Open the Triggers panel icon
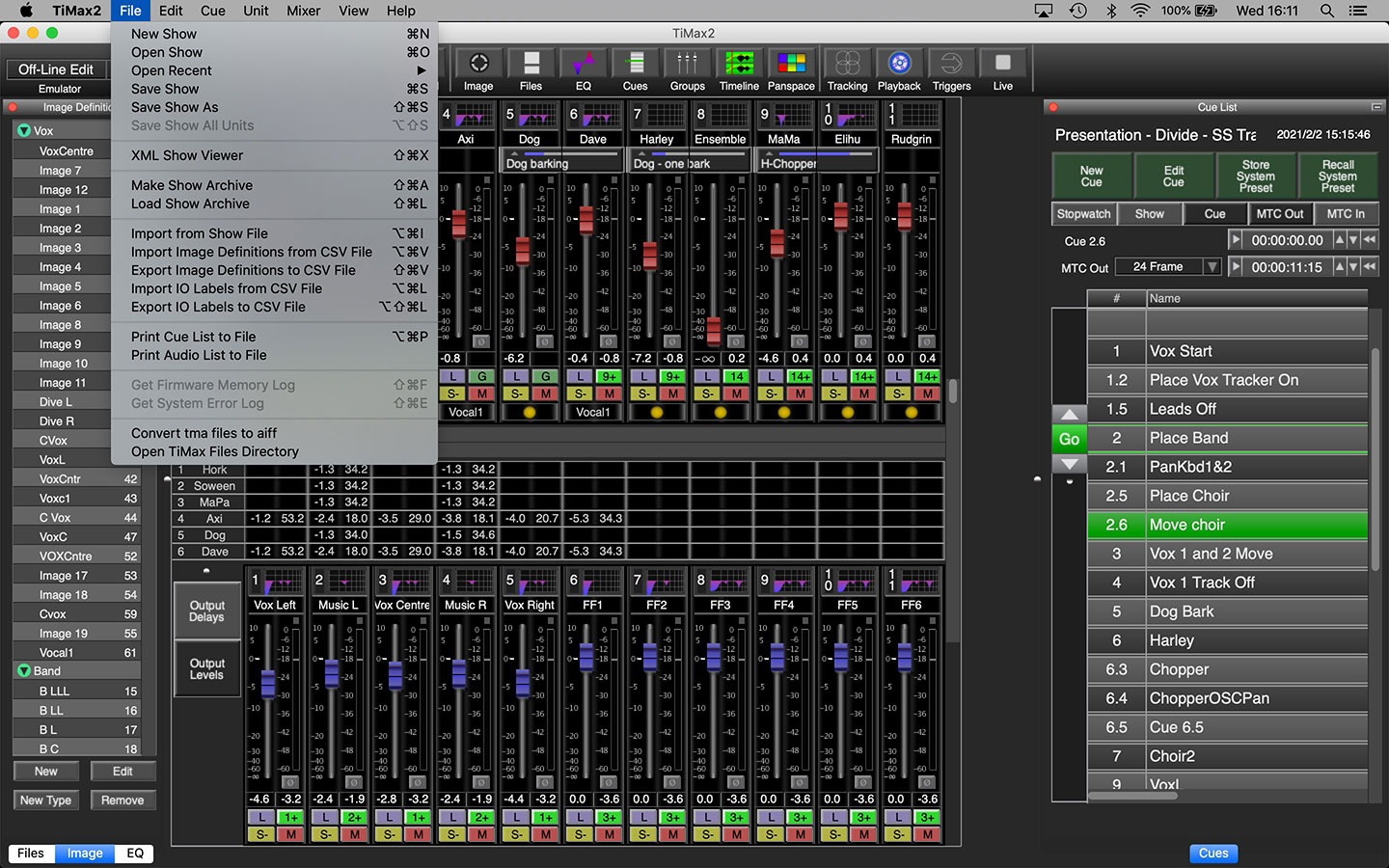The width and height of the screenshot is (1389, 868). point(951,64)
